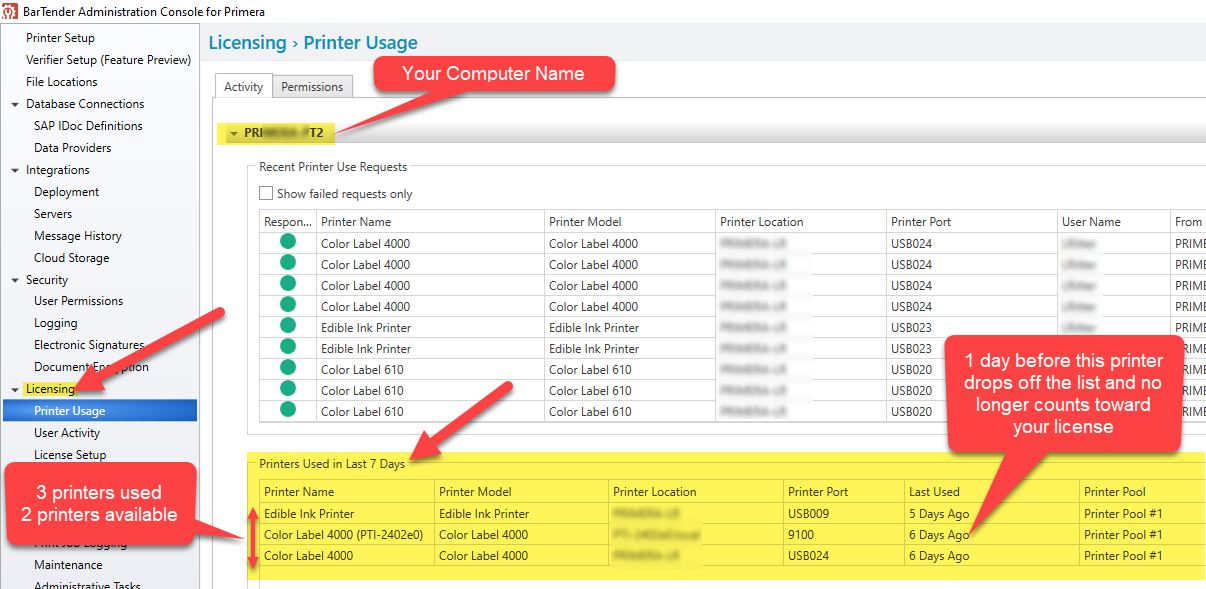The width and height of the screenshot is (1206, 589).
Task: Open the Deployment page
Action: click(67, 192)
